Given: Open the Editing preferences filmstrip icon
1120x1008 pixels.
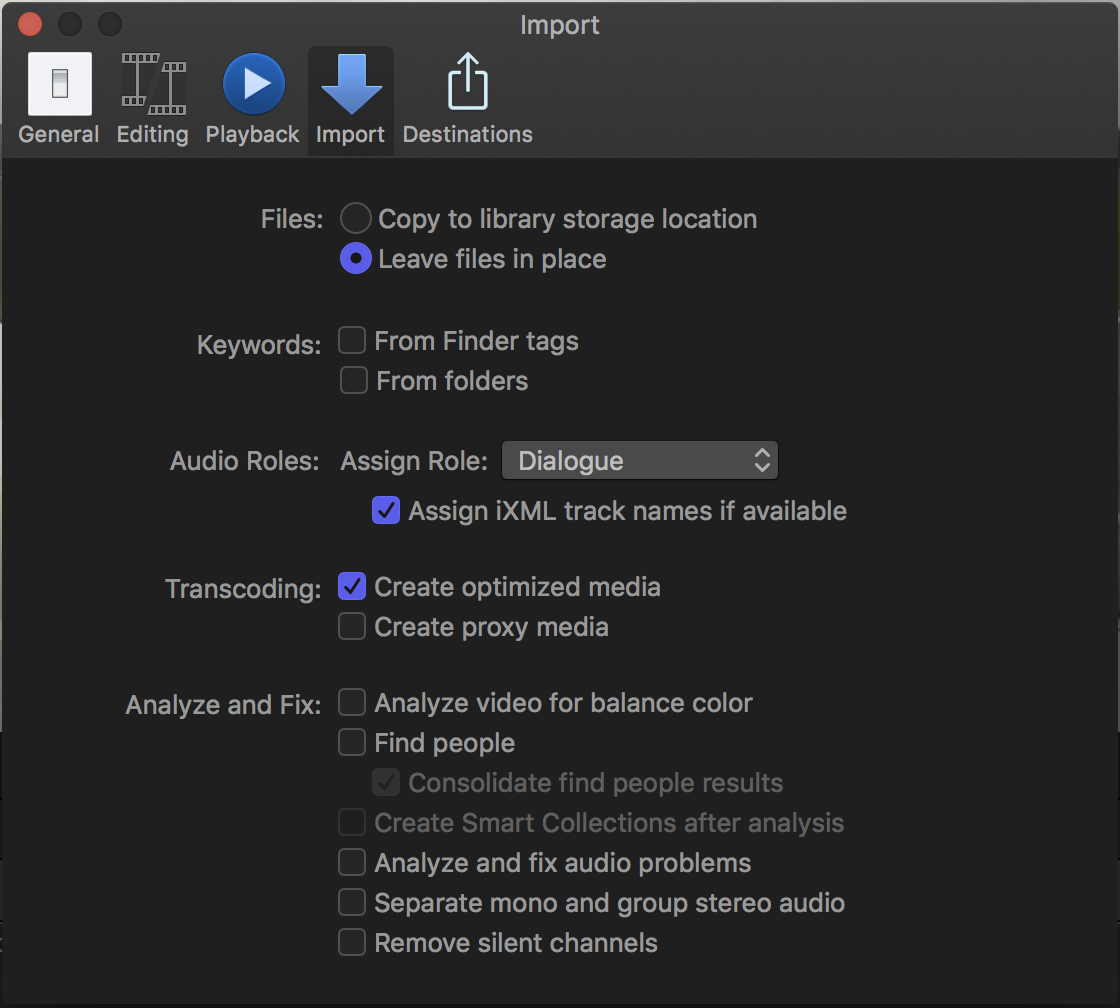Looking at the screenshot, I should point(153,84).
